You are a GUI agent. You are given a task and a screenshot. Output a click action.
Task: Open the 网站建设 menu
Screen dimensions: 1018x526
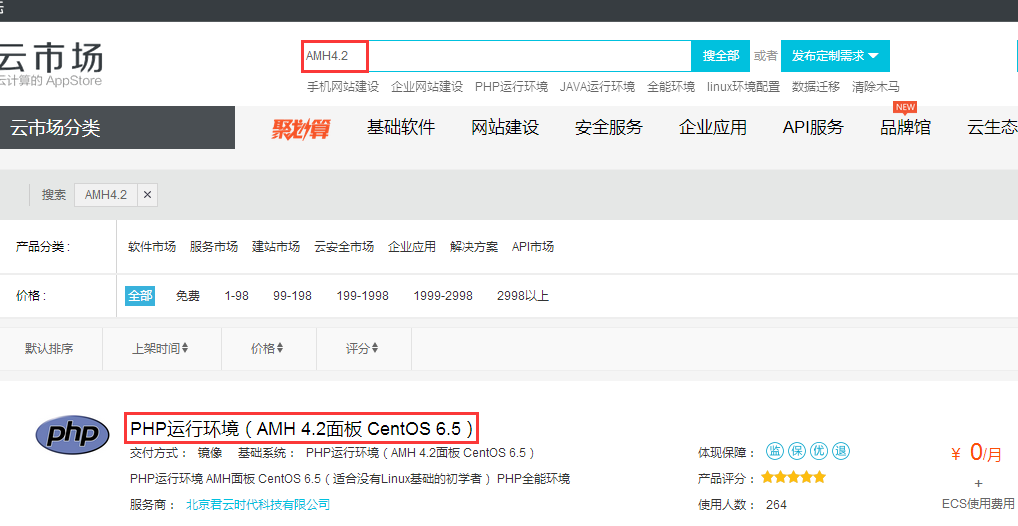(x=505, y=127)
